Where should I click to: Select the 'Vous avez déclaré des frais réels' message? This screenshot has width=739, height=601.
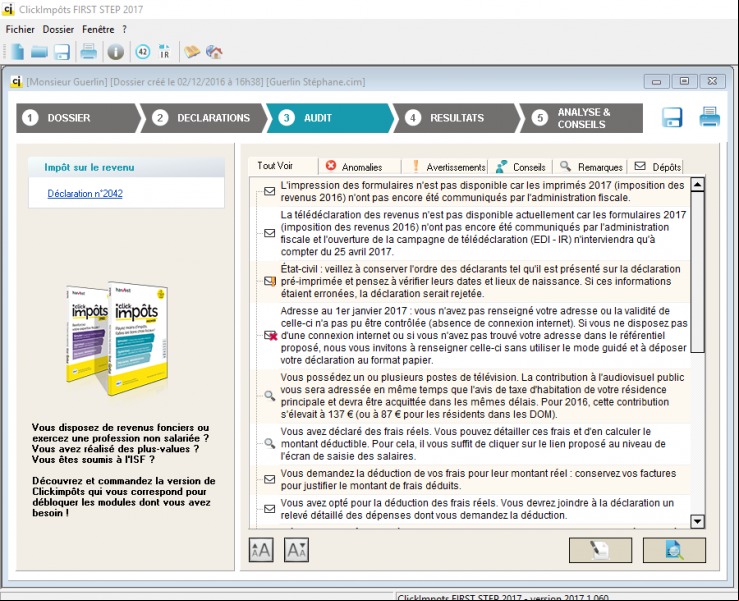(473, 444)
